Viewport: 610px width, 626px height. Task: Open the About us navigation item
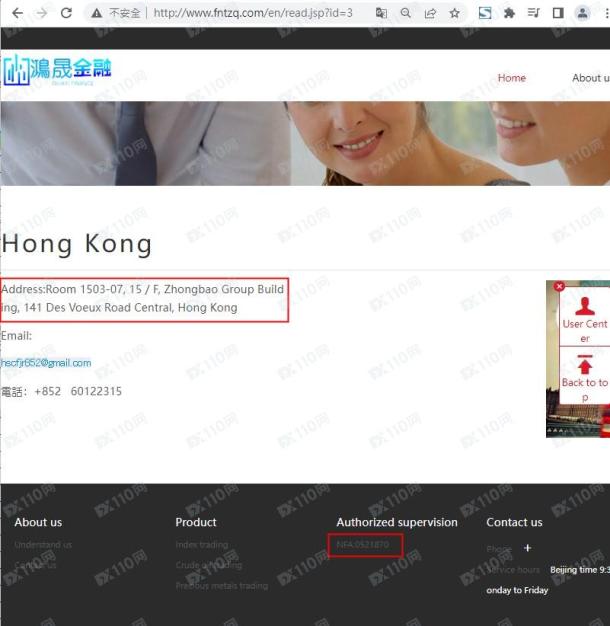tap(591, 78)
